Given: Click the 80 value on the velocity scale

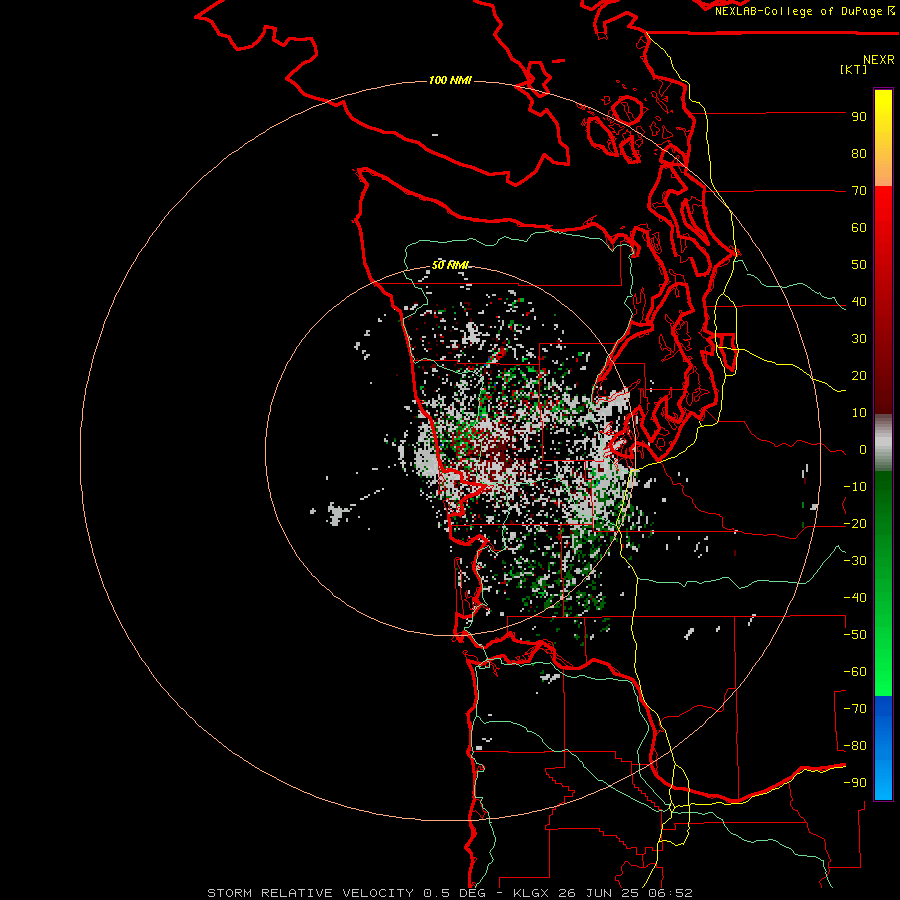Looking at the screenshot, I should point(859,154).
